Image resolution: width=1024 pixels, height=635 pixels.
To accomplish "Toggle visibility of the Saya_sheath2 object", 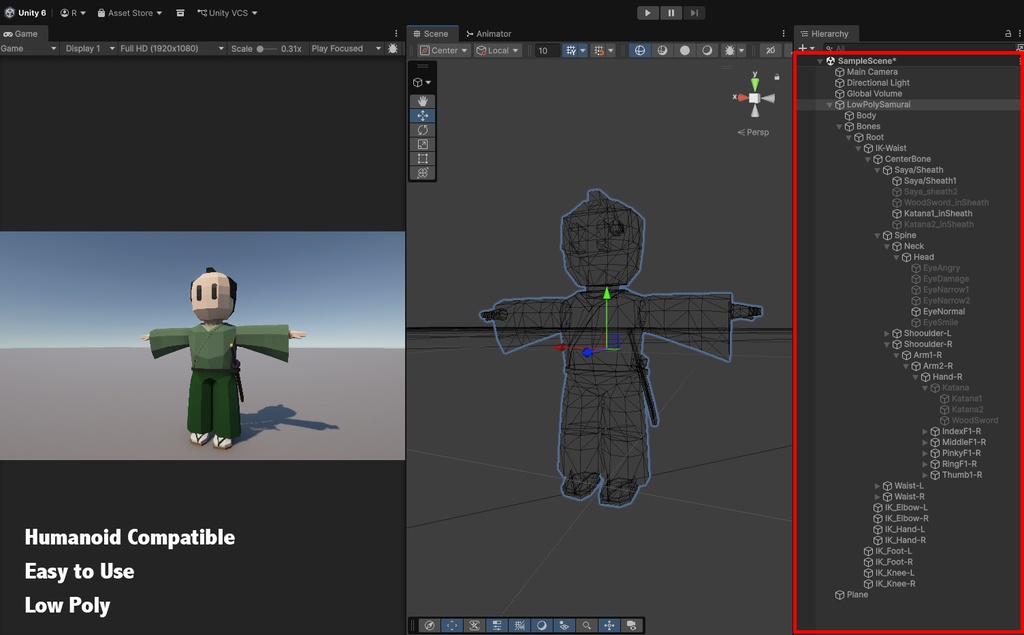I will tap(808, 191).
